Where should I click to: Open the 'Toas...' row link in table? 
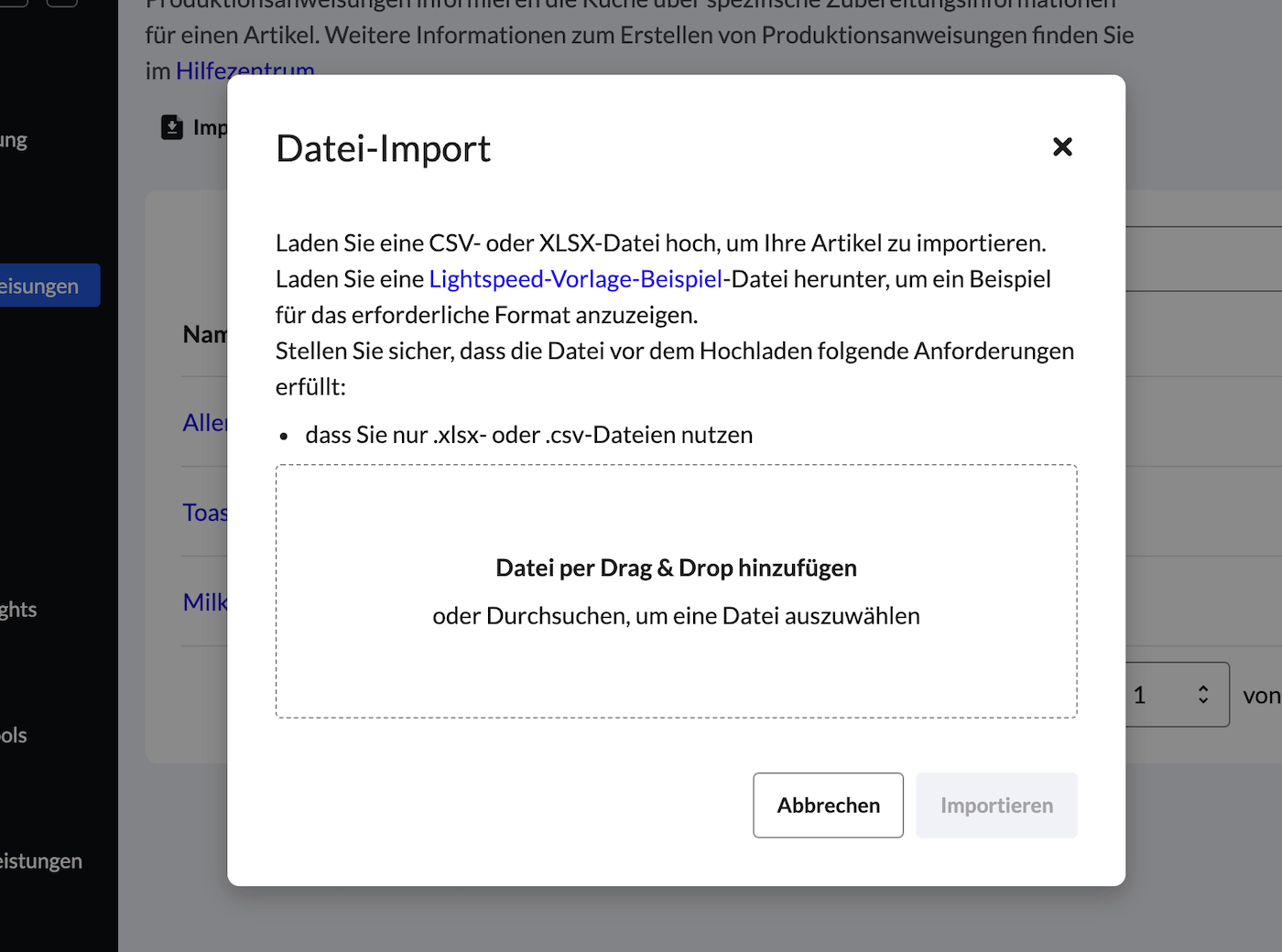point(204,513)
